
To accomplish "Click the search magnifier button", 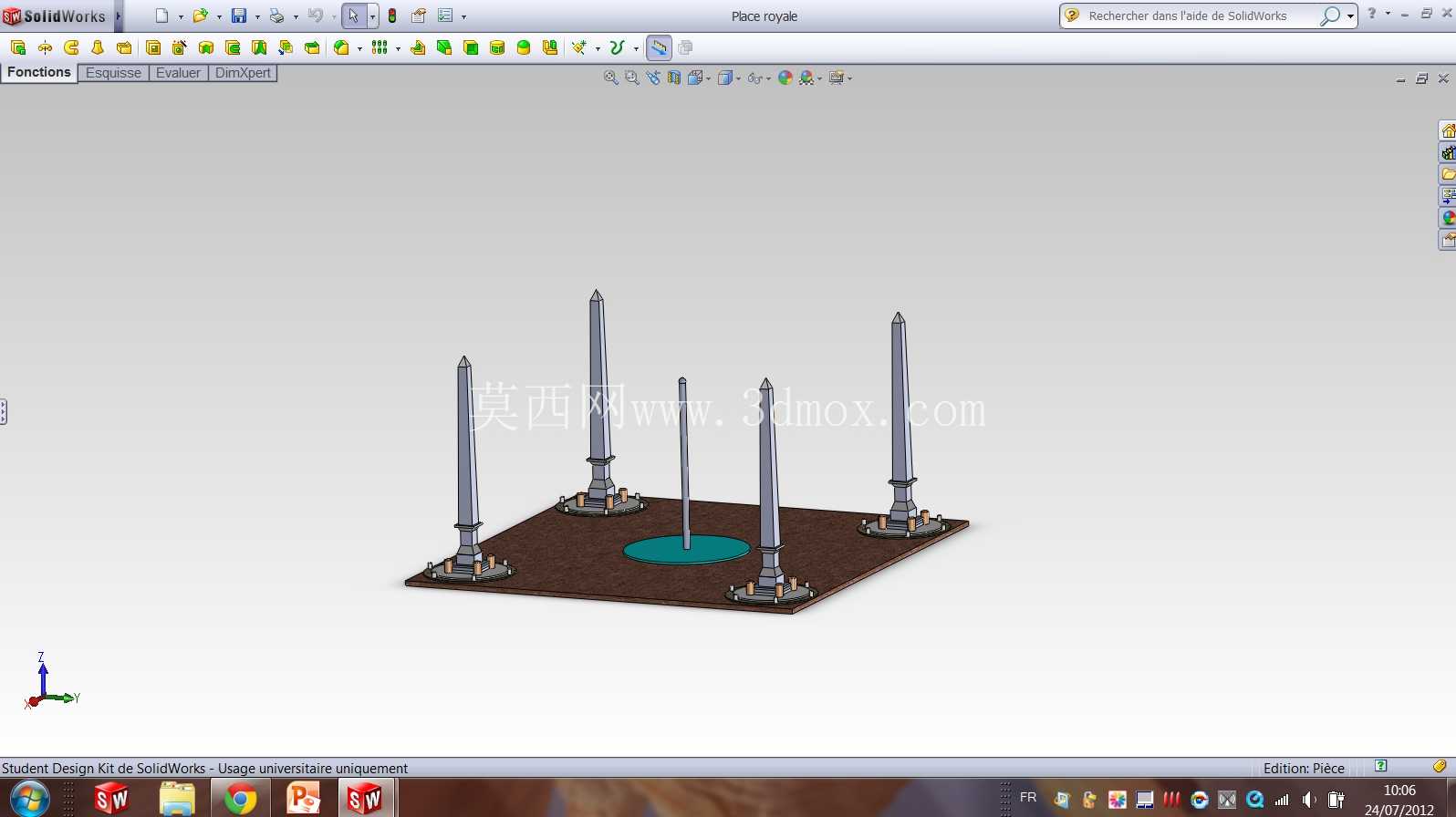I will [1330, 16].
